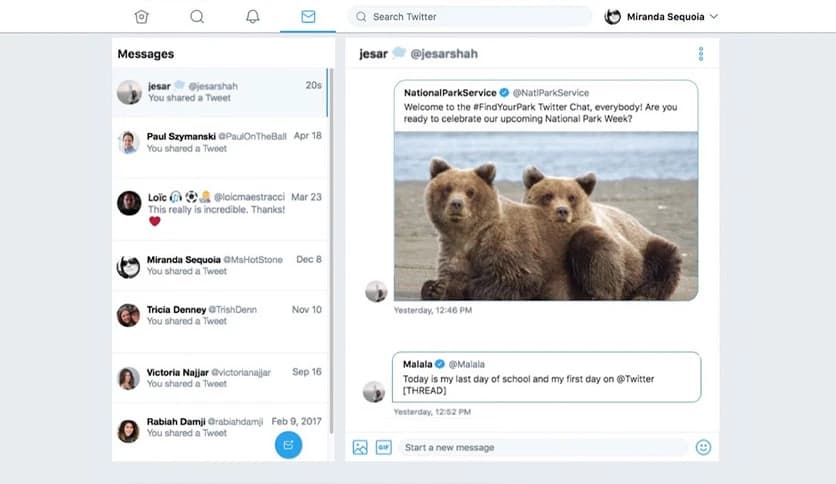The height and width of the screenshot is (484, 836).
Task: Open the emoji picker smiley icon
Action: coord(703,447)
